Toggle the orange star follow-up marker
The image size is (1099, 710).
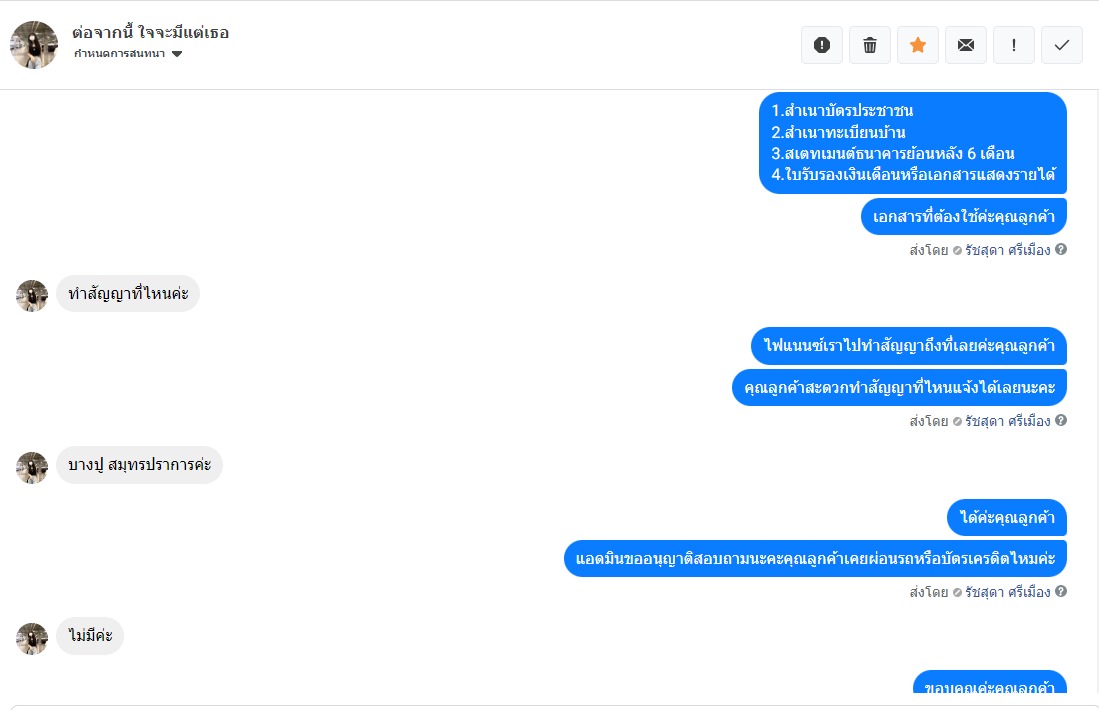click(918, 45)
